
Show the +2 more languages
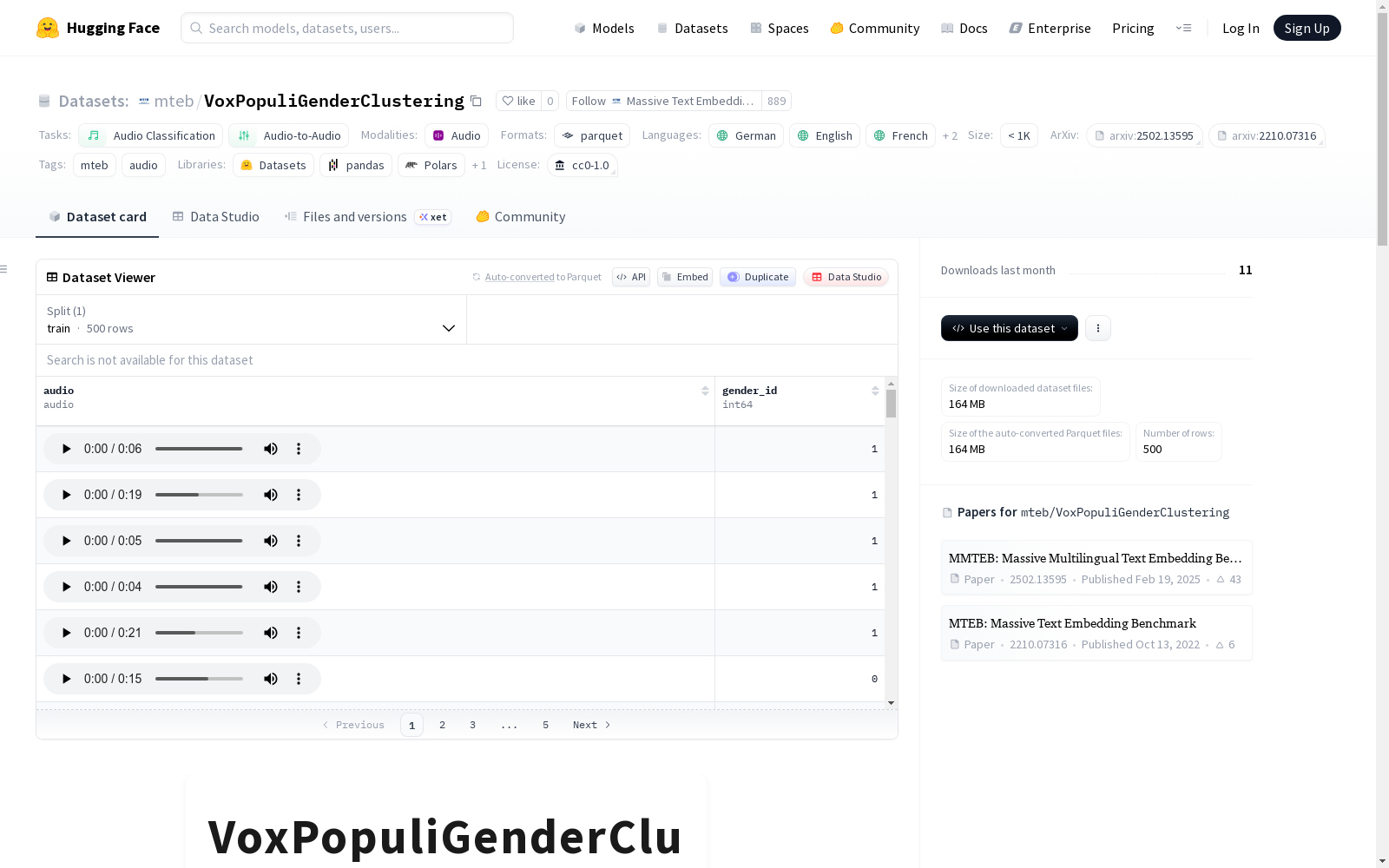click(x=950, y=135)
